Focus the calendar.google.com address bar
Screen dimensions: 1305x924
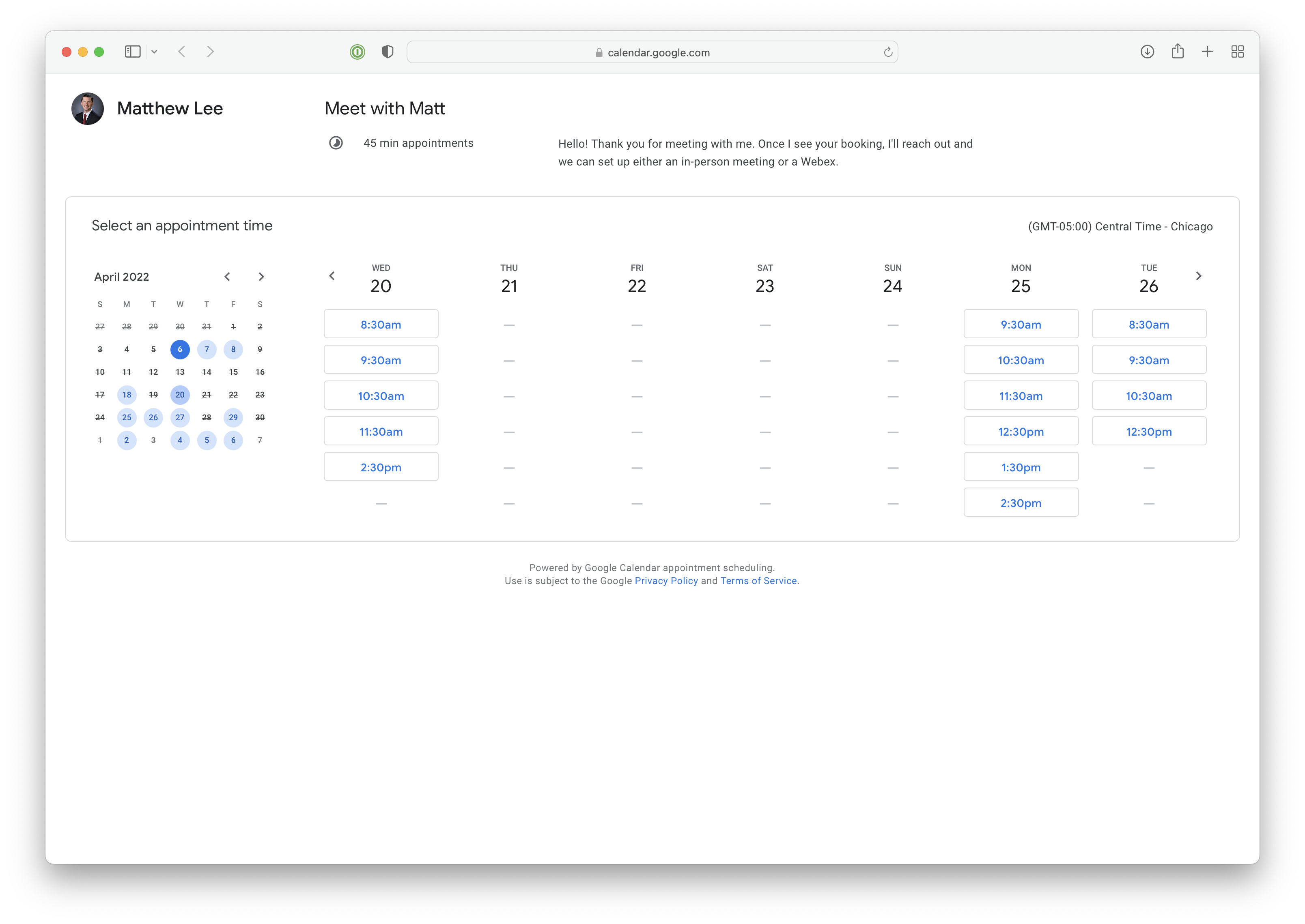pos(652,52)
